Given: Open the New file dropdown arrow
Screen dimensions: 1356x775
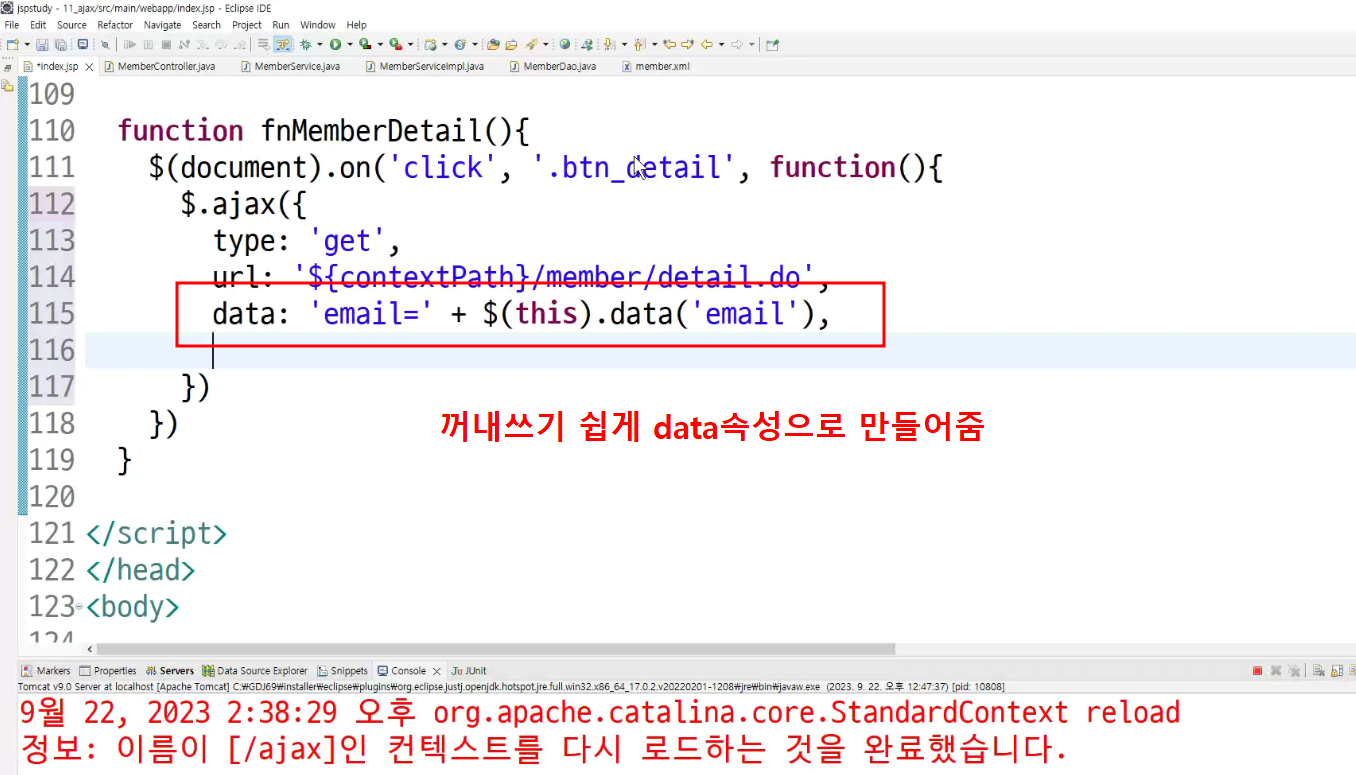Looking at the screenshot, I should (26, 44).
